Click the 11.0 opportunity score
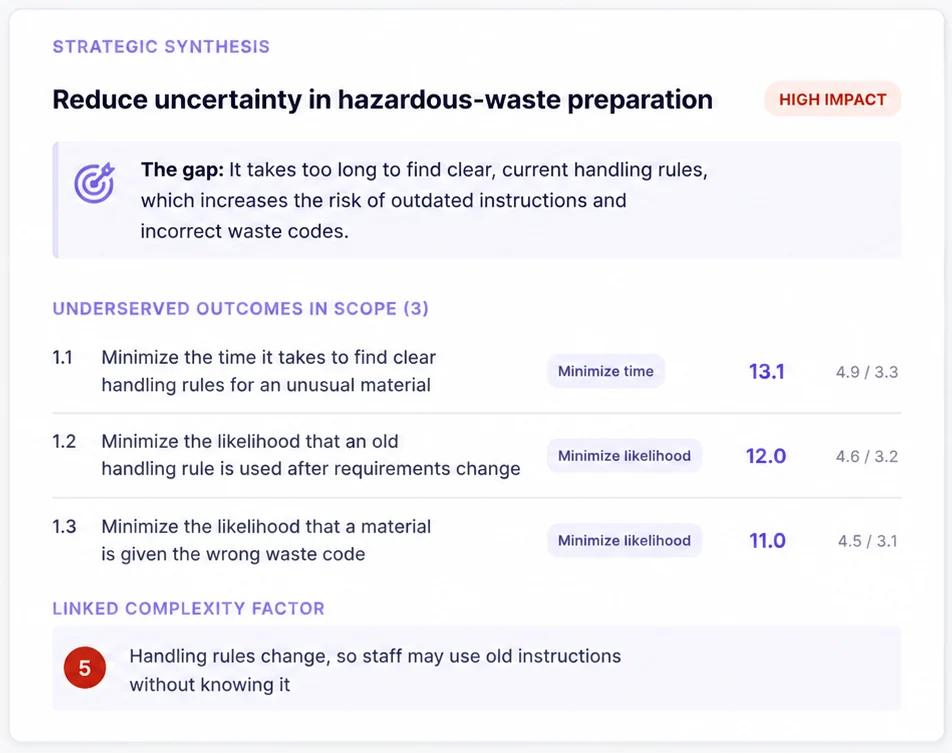The height and width of the screenshot is (753, 952). [767, 540]
